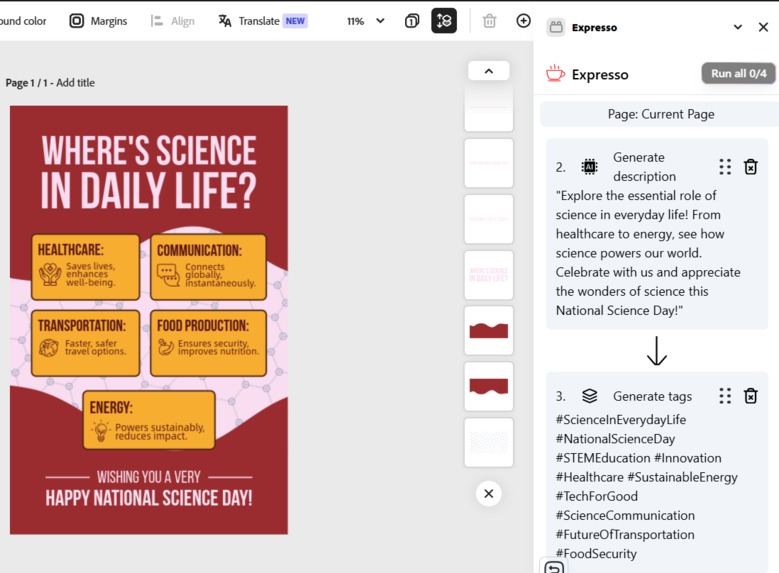
Task: Click drag handle of Generate description step
Action: [725, 167]
